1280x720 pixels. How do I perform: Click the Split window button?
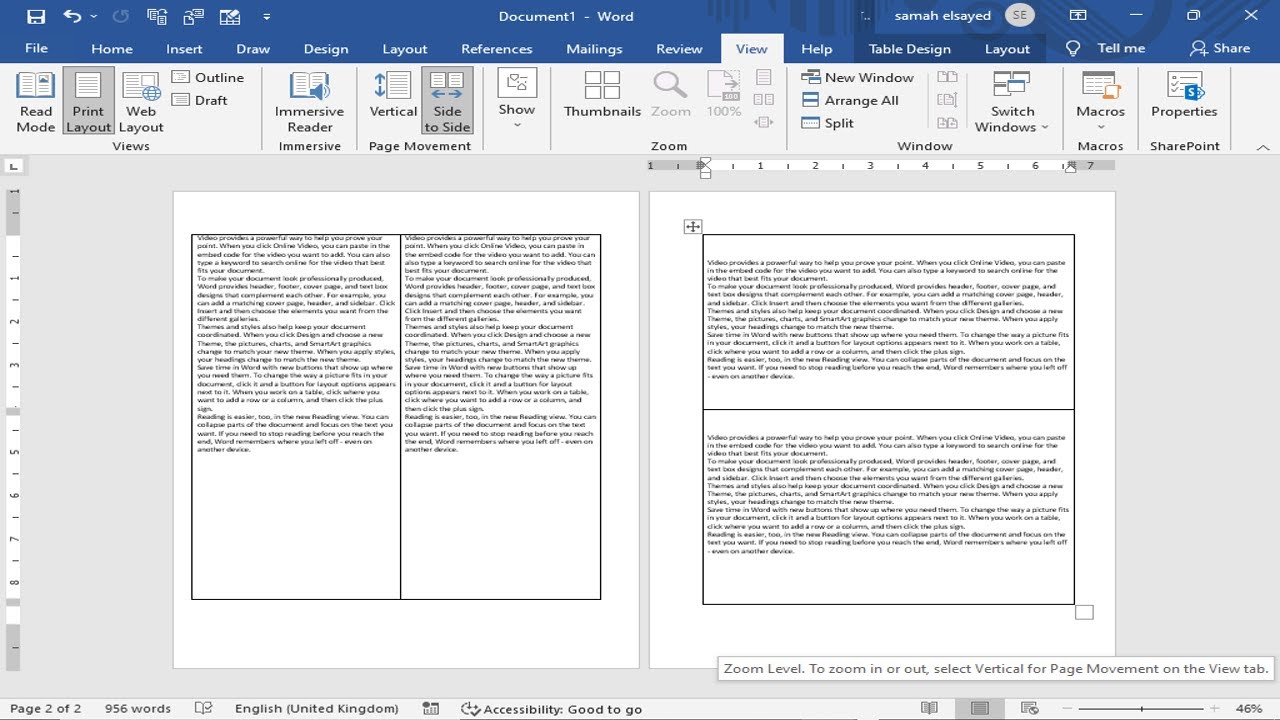pyautogui.click(x=828, y=123)
